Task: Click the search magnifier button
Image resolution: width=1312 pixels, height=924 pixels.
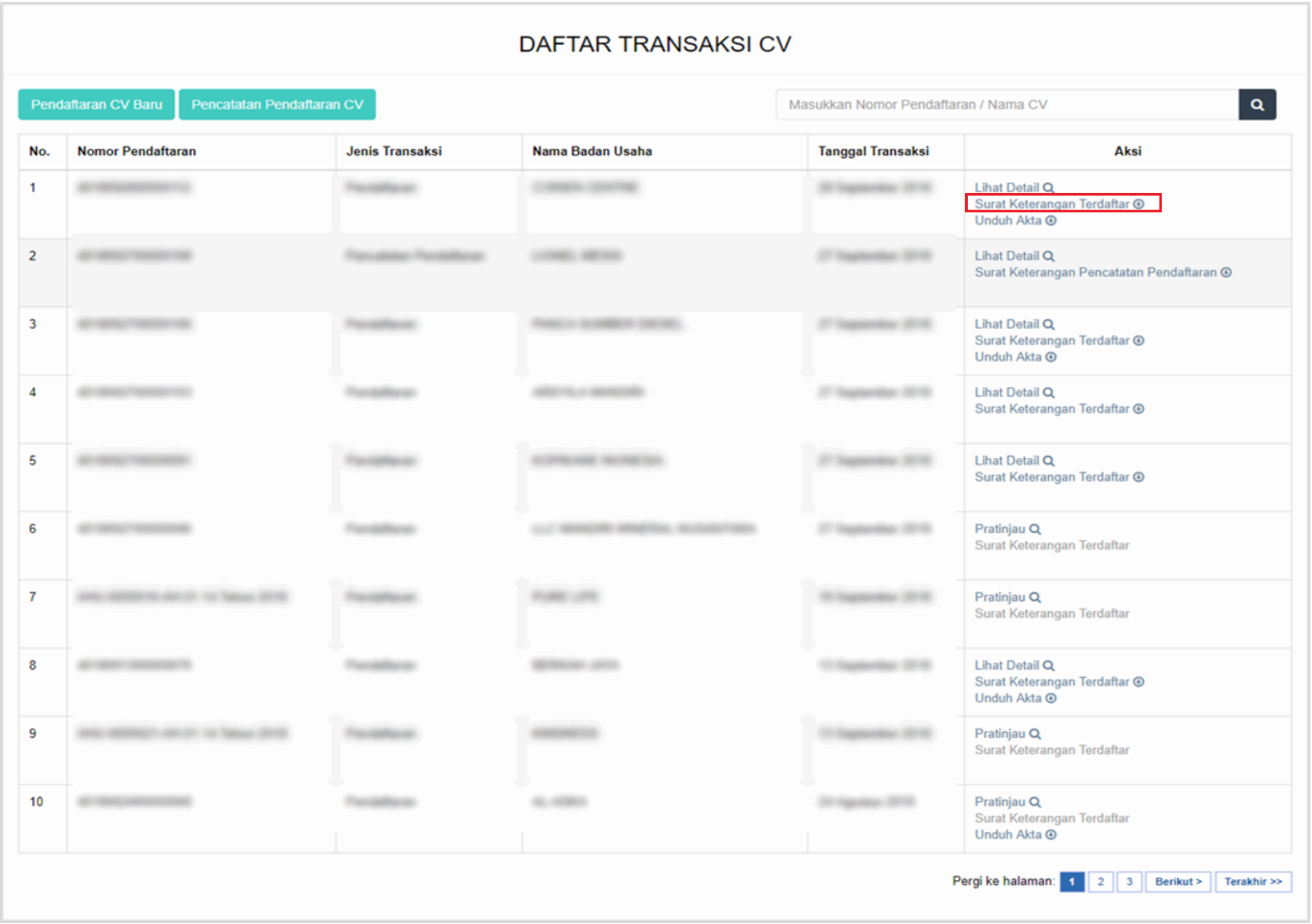Action: tap(1256, 105)
